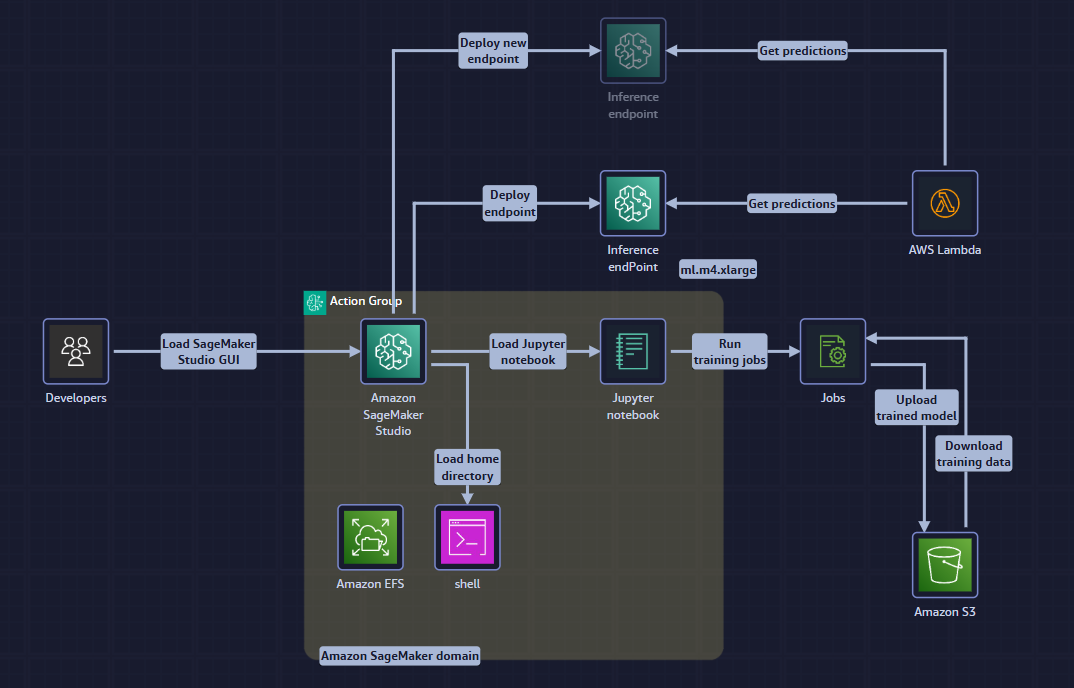Select the Inference endPoint node icon

[633, 204]
